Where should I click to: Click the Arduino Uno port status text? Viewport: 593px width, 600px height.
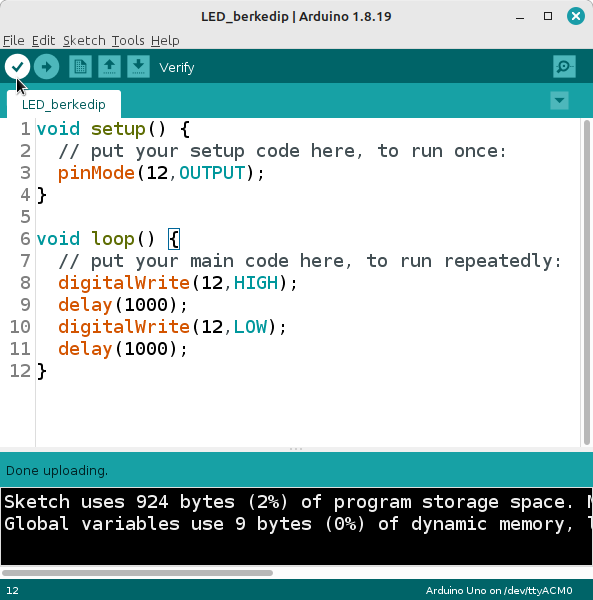click(499, 590)
